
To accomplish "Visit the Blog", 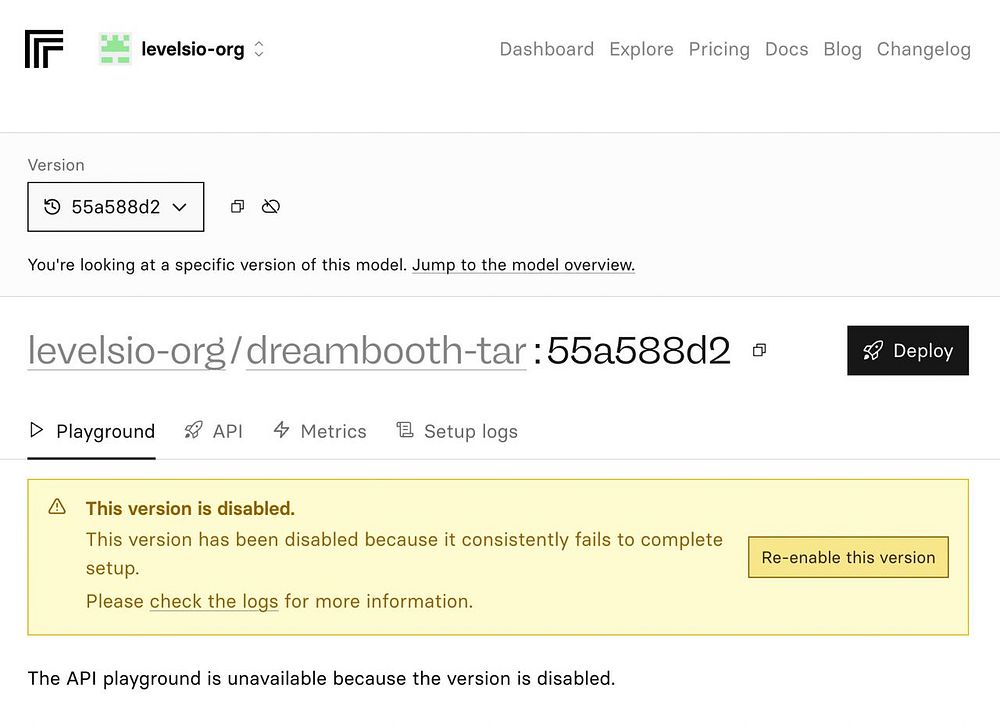I will click(x=842, y=49).
